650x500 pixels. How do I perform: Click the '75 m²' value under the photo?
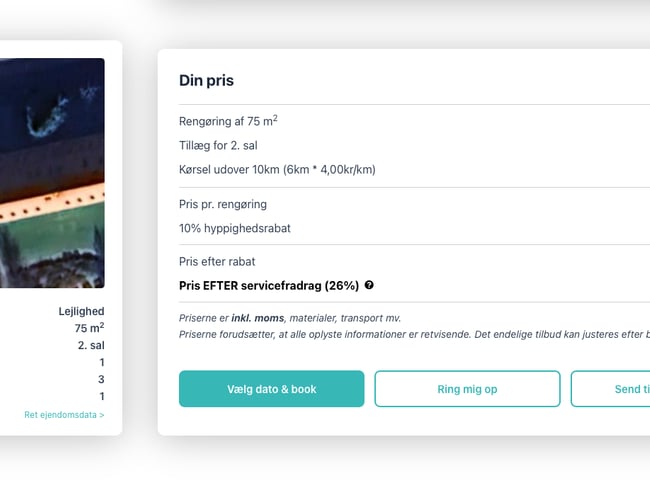click(89, 328)
